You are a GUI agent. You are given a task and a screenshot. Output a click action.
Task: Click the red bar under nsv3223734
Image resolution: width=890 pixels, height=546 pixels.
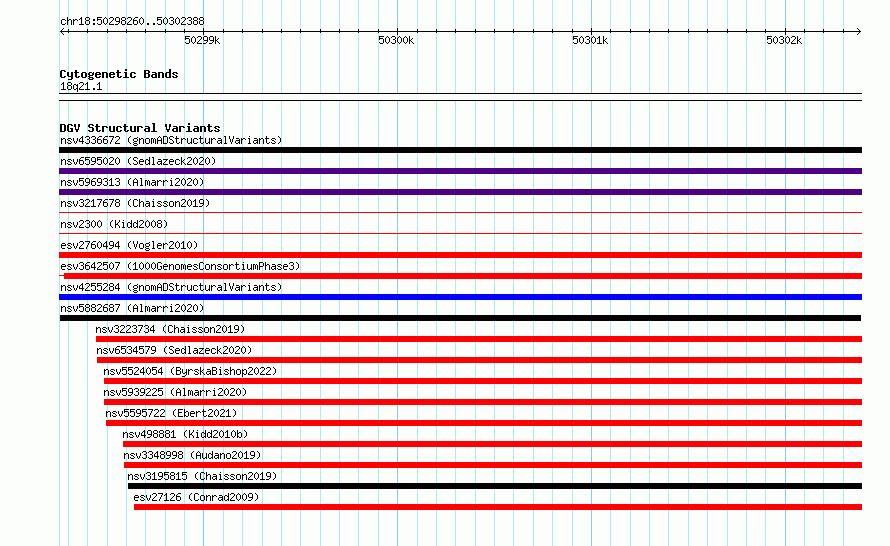click(479, 339)
